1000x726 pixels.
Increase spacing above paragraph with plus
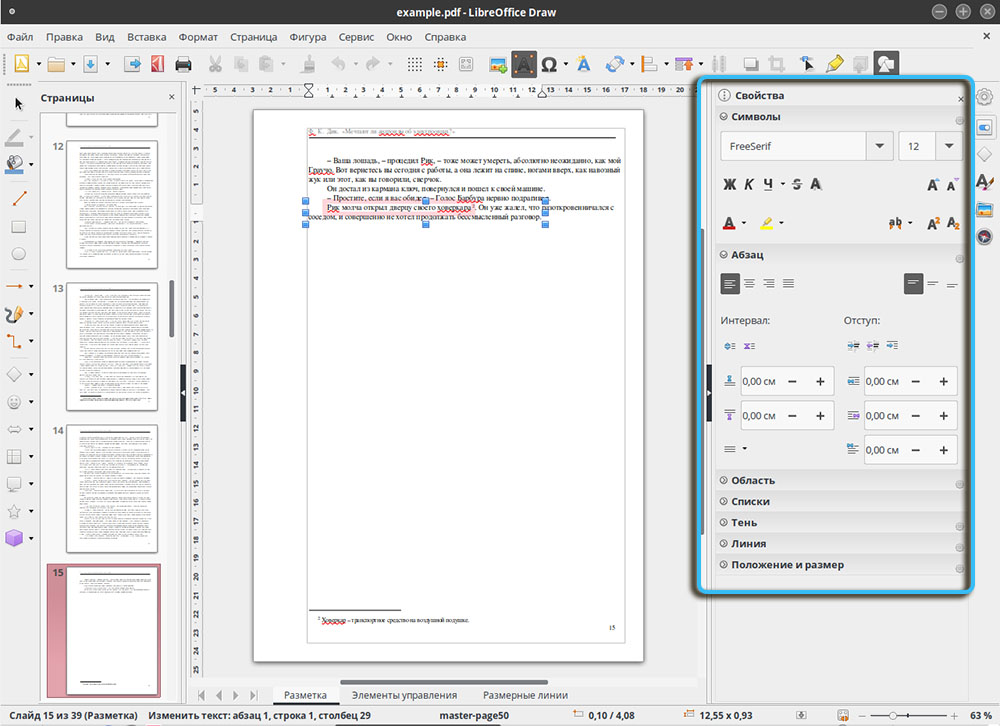point(820,381)
